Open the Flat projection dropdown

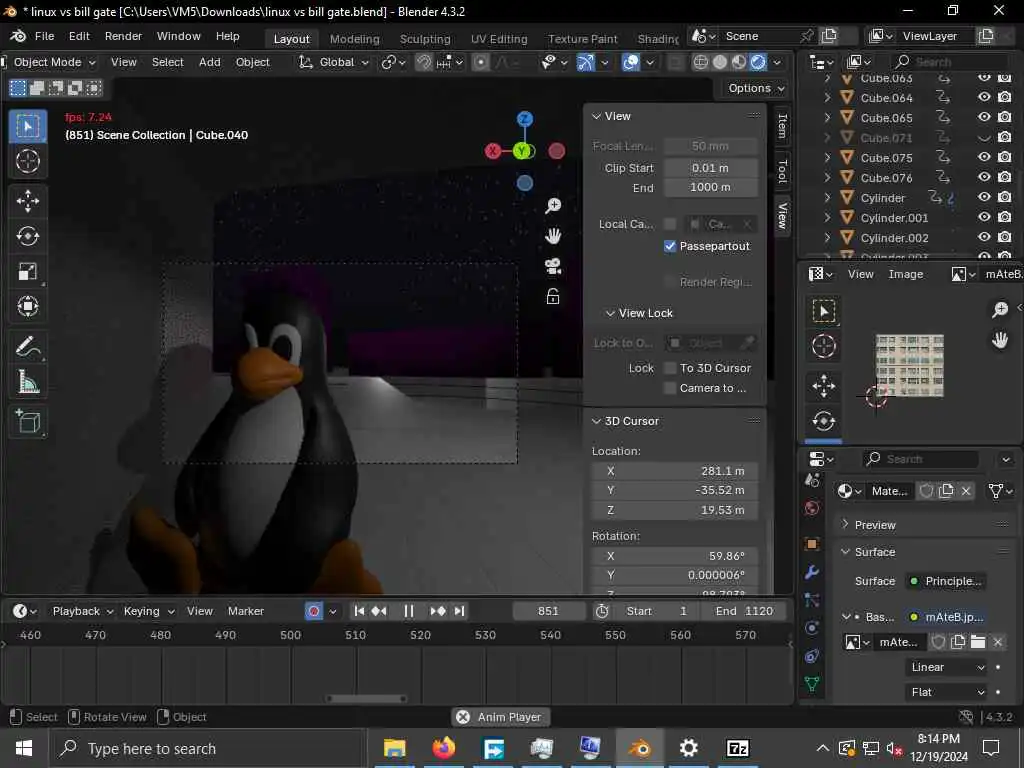pyautogui.click(x=947, y=692)
